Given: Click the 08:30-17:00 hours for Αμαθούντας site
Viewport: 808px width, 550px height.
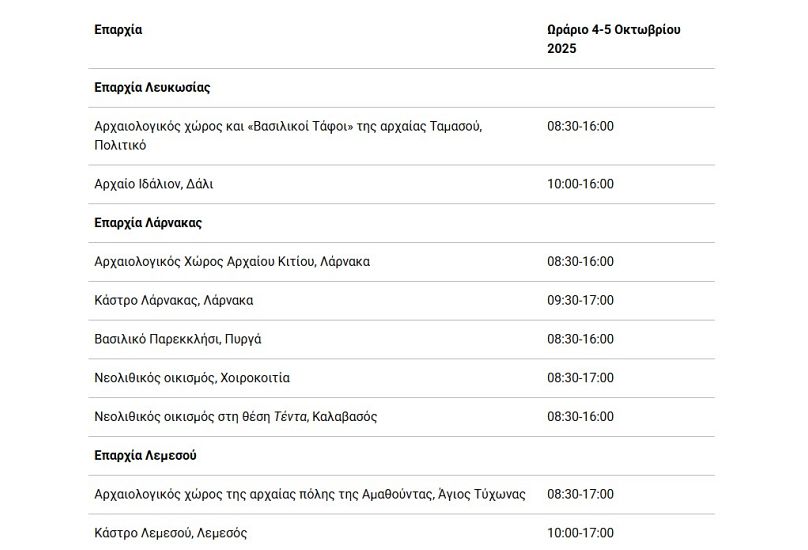Looking at the screenshot, I should coord(580,495).
